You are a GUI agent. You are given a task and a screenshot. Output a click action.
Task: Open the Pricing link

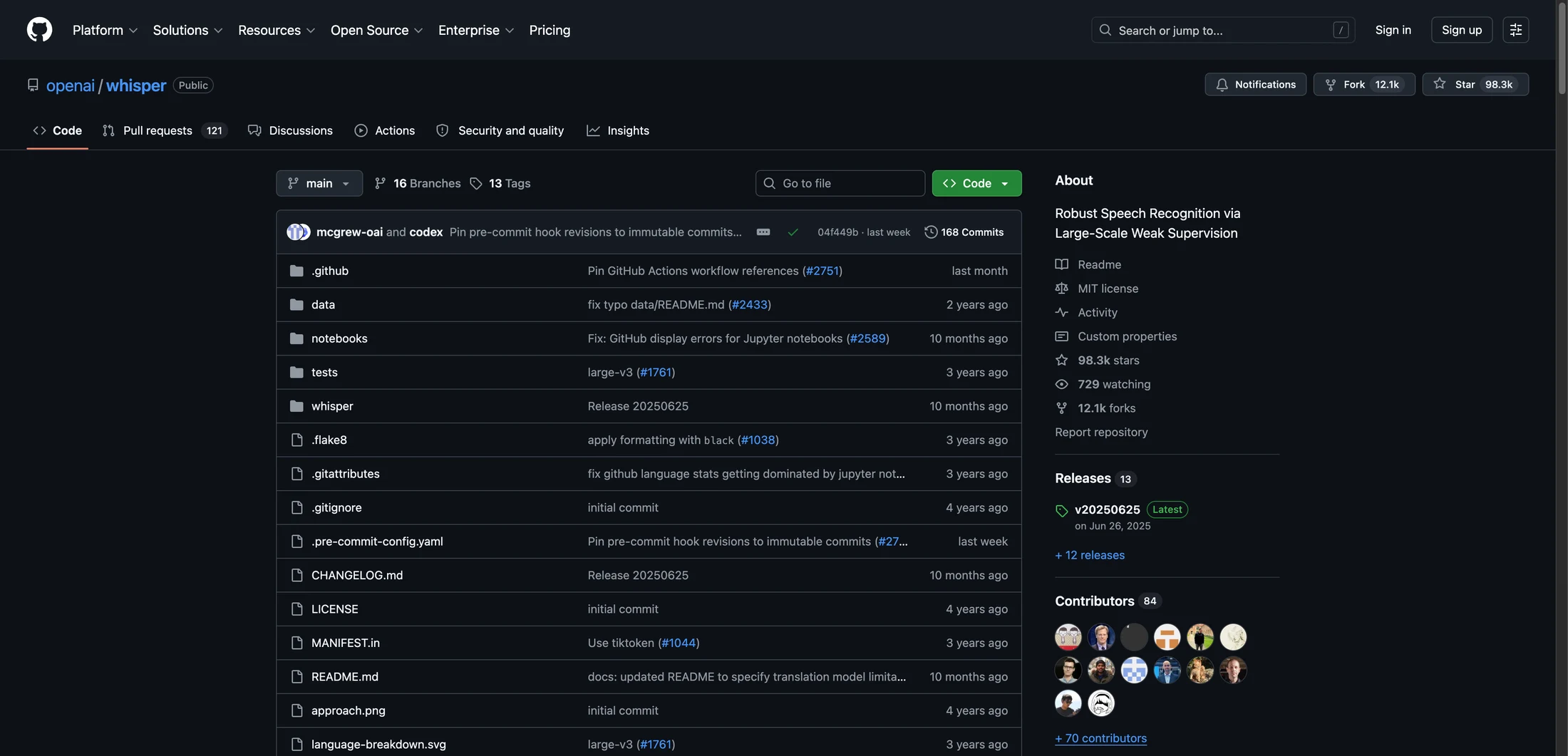coord(550,30)
